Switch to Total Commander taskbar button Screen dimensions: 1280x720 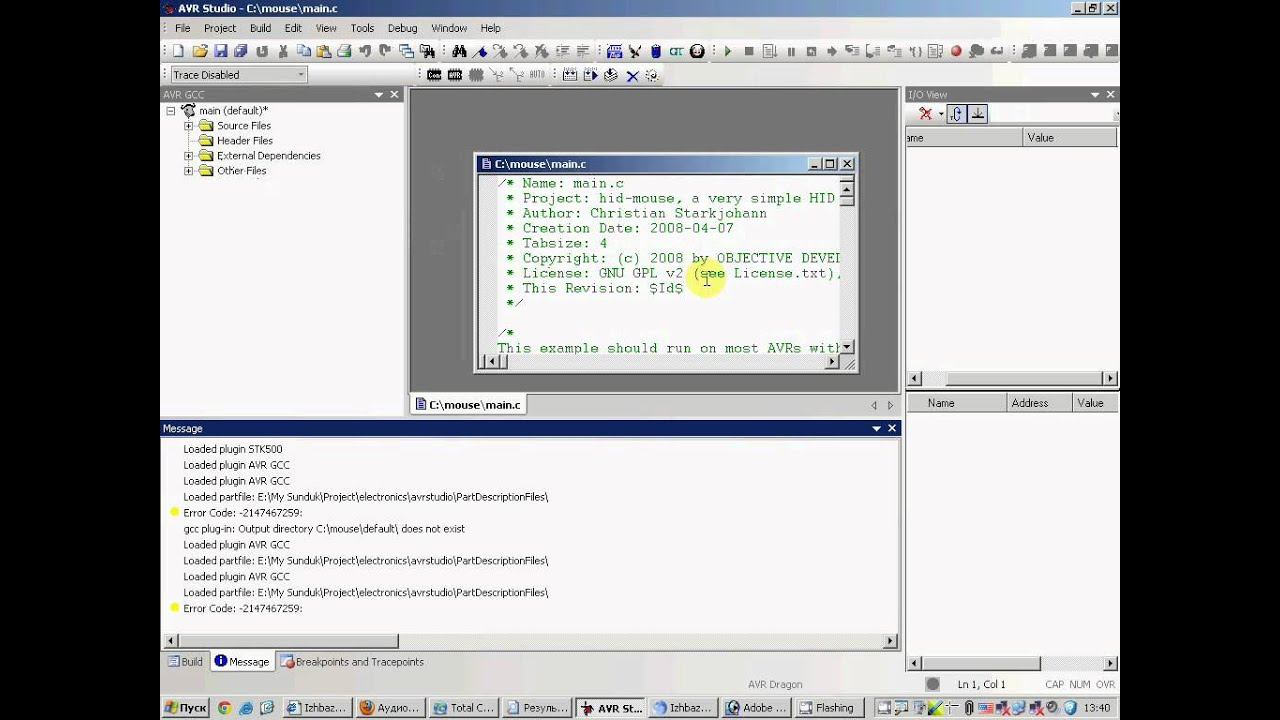463,708
